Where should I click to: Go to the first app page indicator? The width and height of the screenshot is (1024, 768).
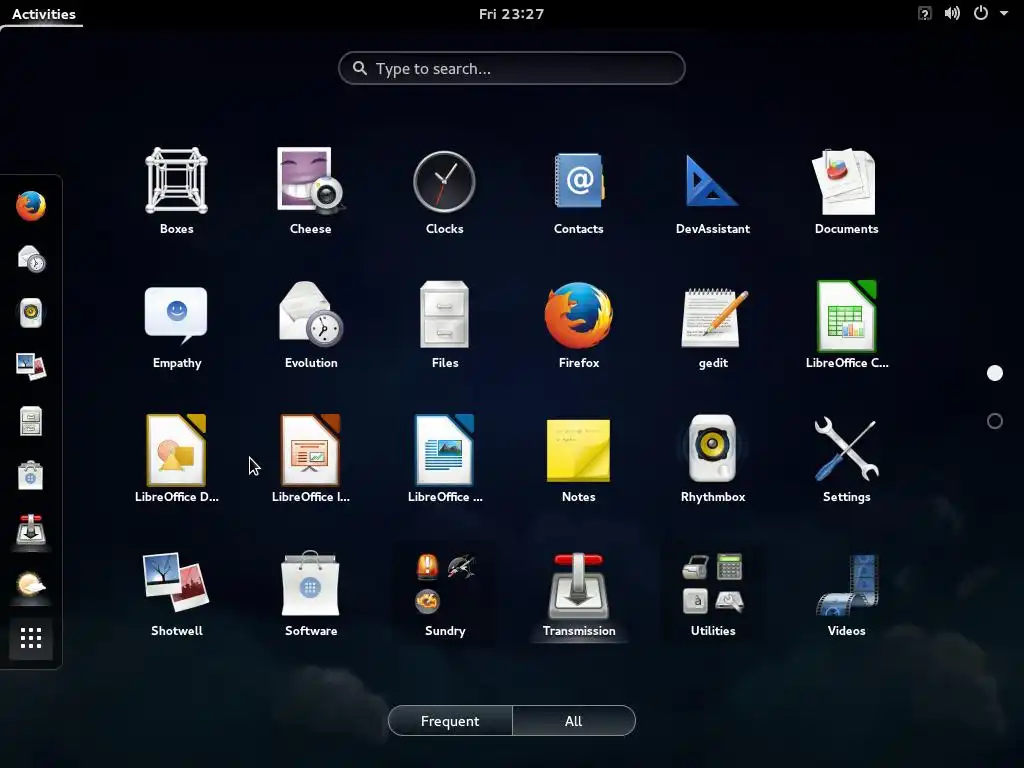tap(995, 373)
